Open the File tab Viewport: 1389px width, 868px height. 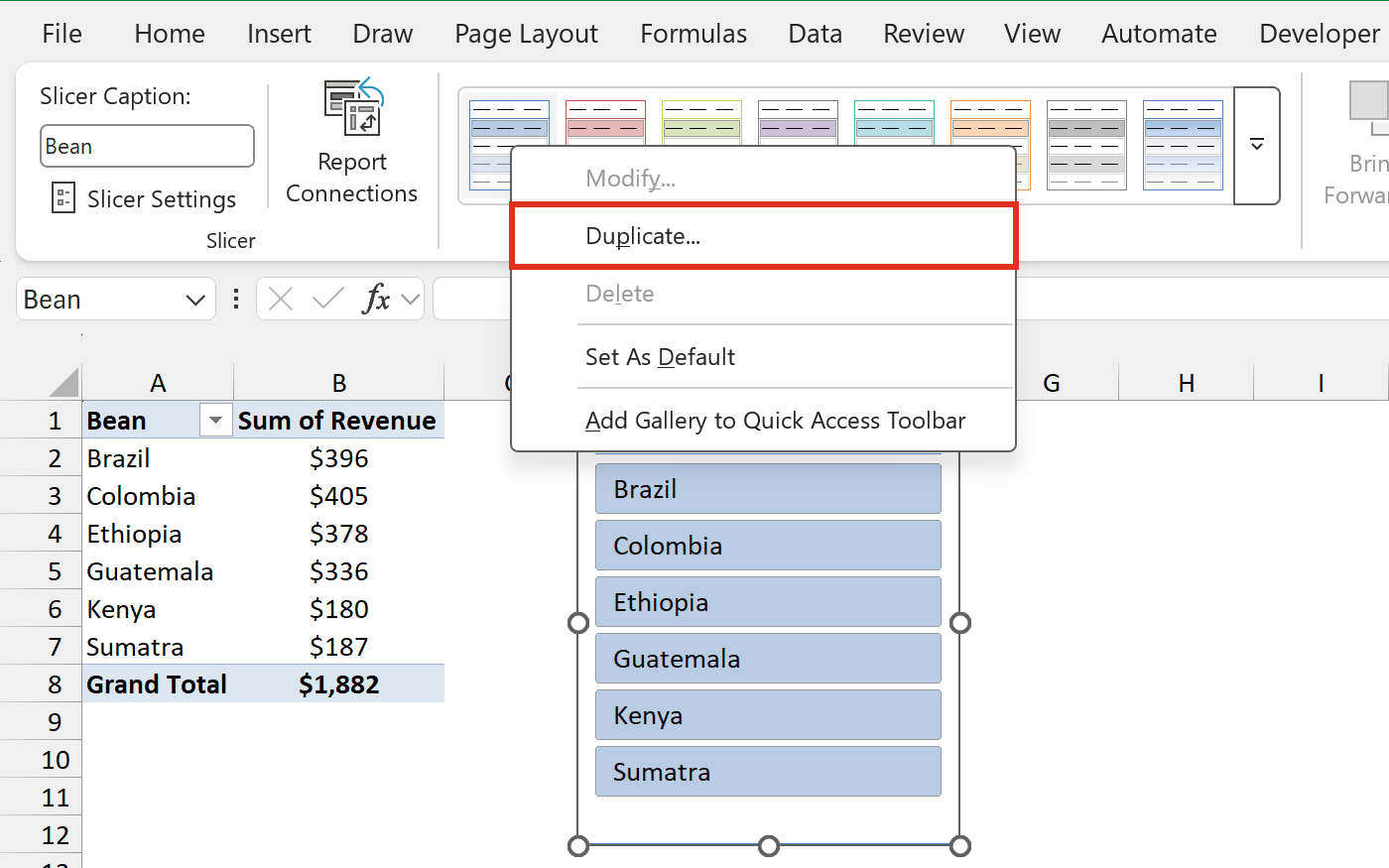click(63, 34)
